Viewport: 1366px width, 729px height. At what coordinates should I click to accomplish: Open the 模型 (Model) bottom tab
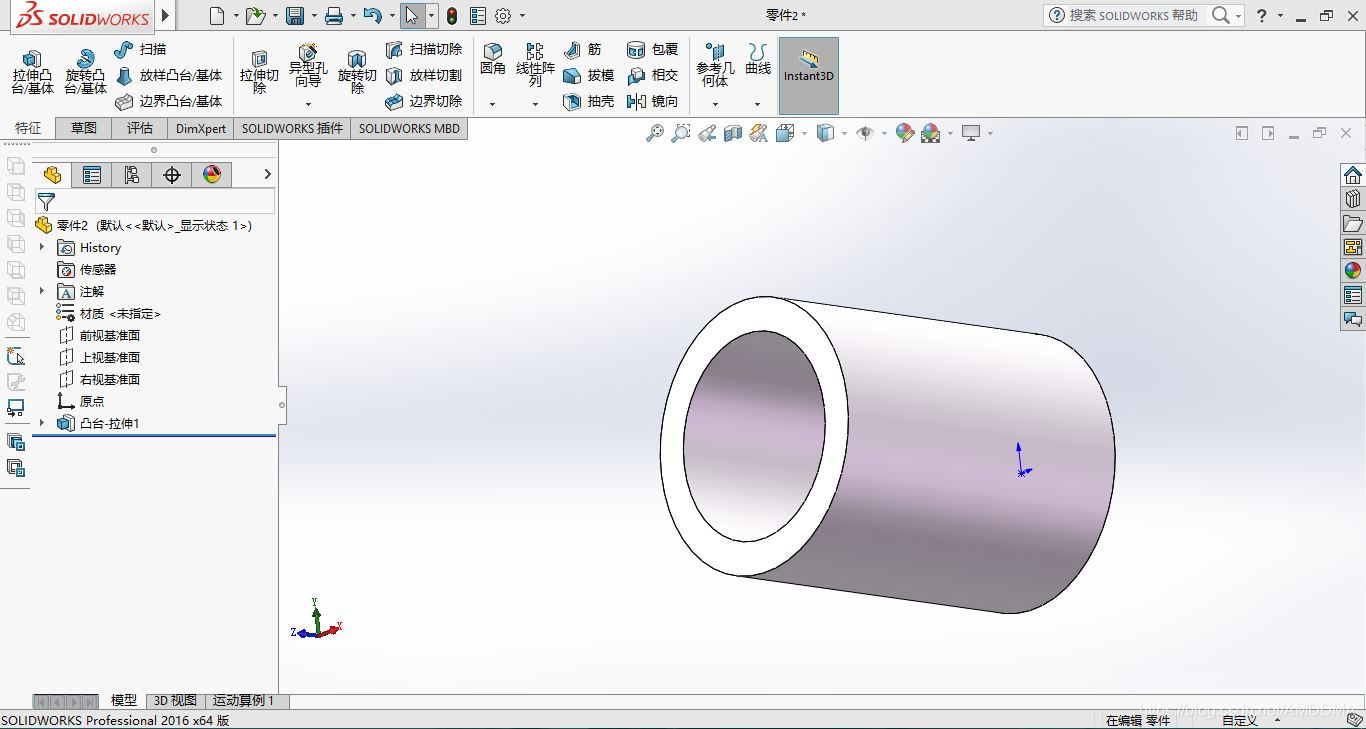[124, 701]
